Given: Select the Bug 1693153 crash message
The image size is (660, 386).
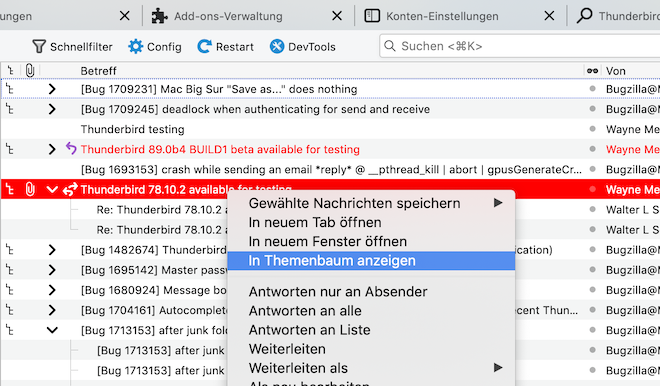Looking at the screenshot, I should tap(330, 169).
